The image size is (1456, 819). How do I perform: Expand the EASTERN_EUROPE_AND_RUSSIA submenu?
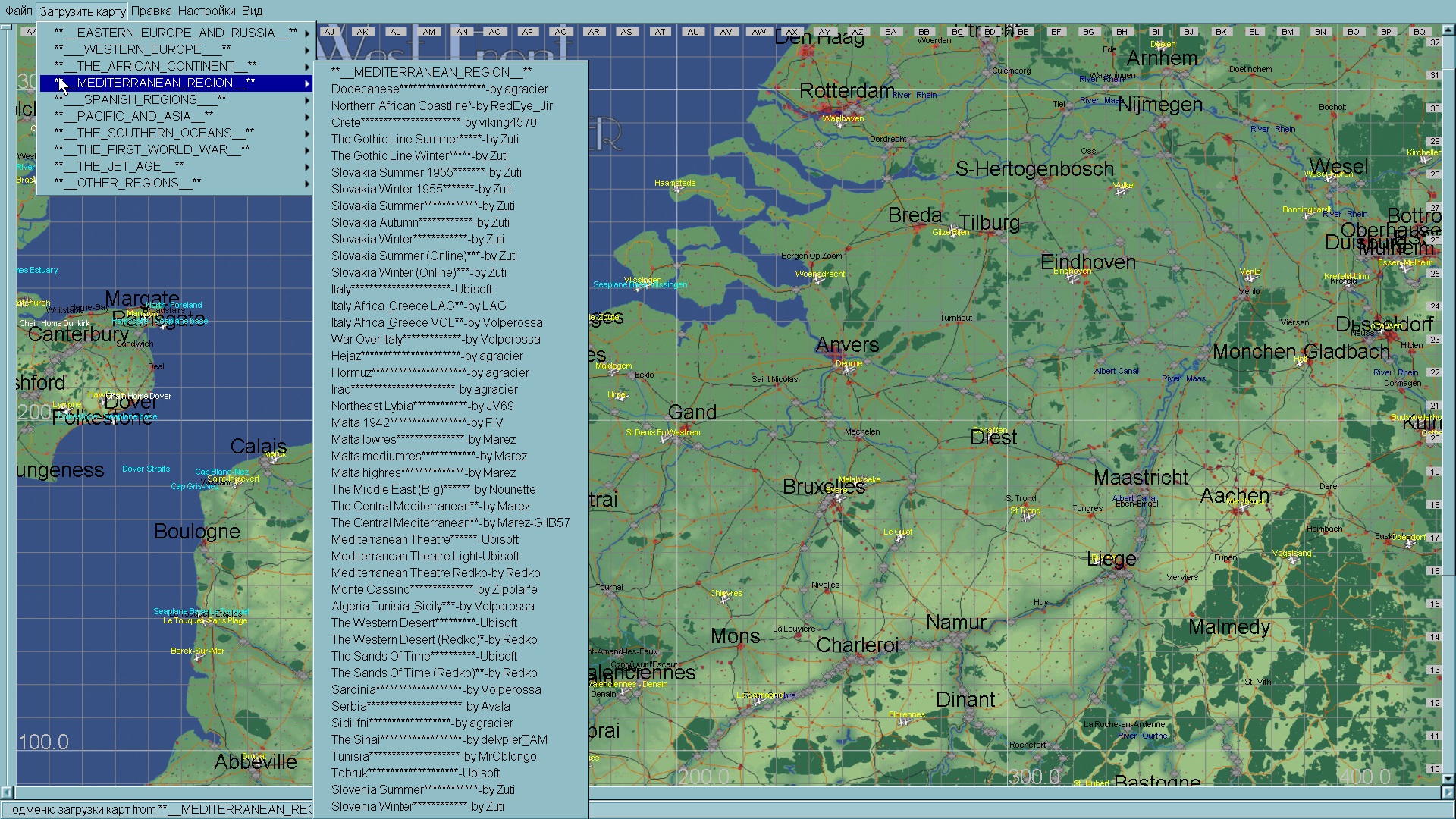point(176,33)
